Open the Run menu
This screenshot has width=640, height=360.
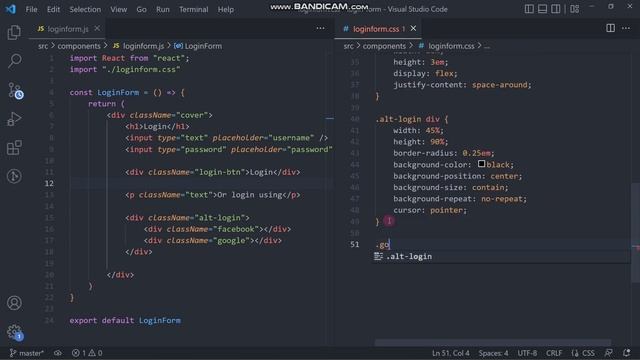[162, 9]
